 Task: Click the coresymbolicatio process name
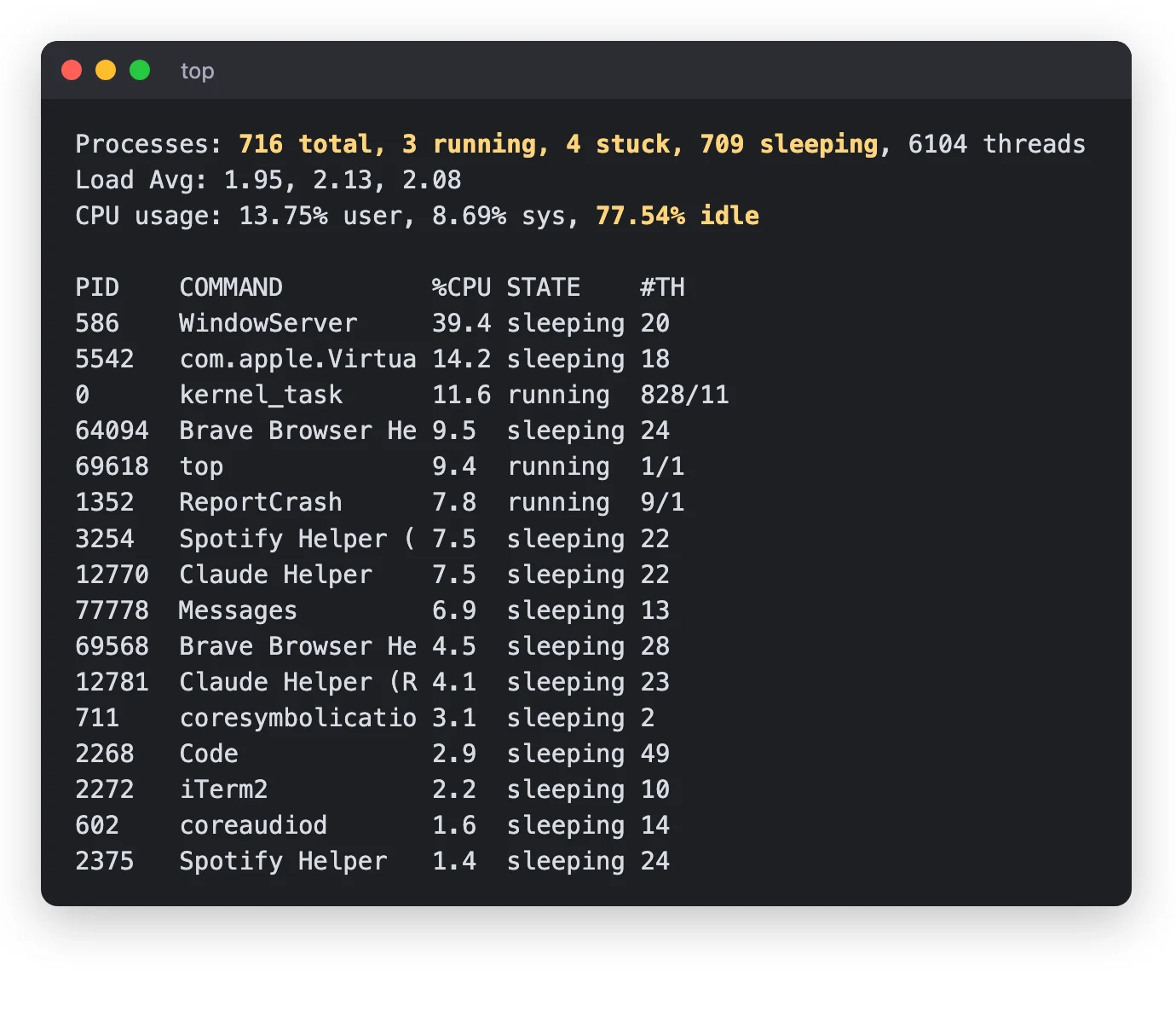tap(297, 718)
